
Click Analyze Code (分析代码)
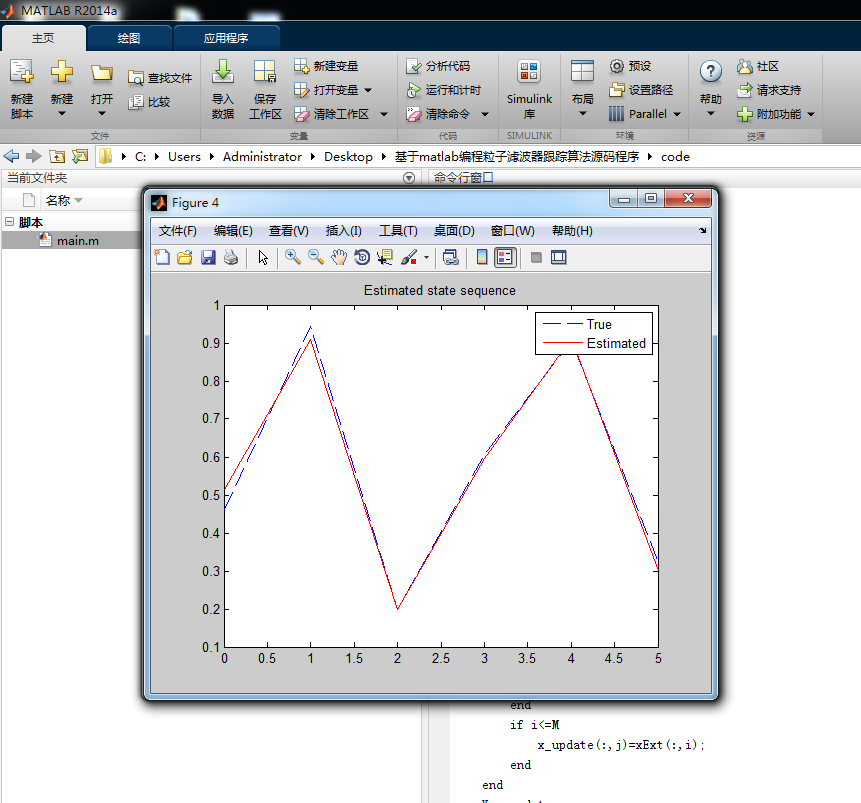438,66
